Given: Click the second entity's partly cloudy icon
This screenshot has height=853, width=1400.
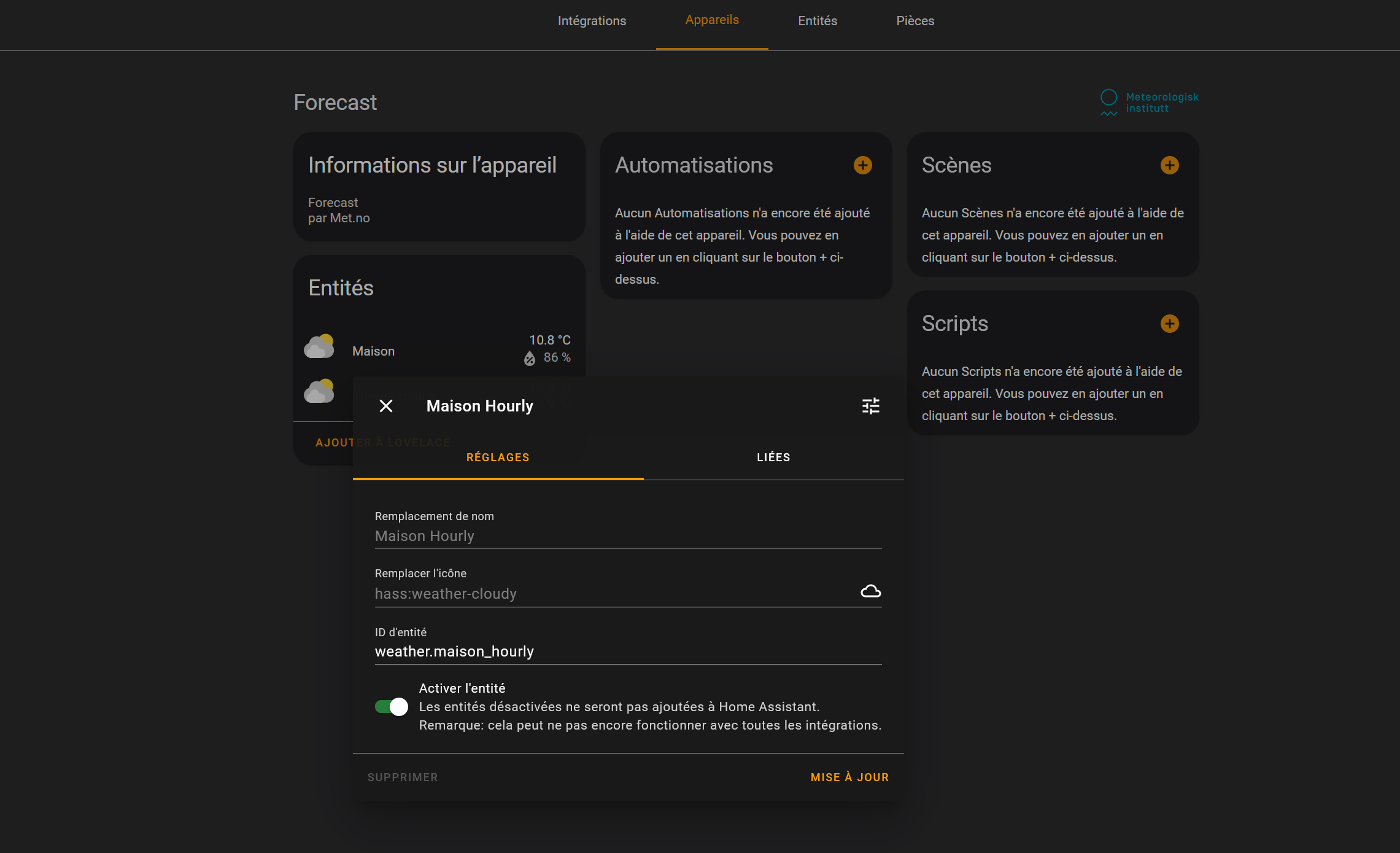Looking at the screenshot, I should tap(319, 391).
